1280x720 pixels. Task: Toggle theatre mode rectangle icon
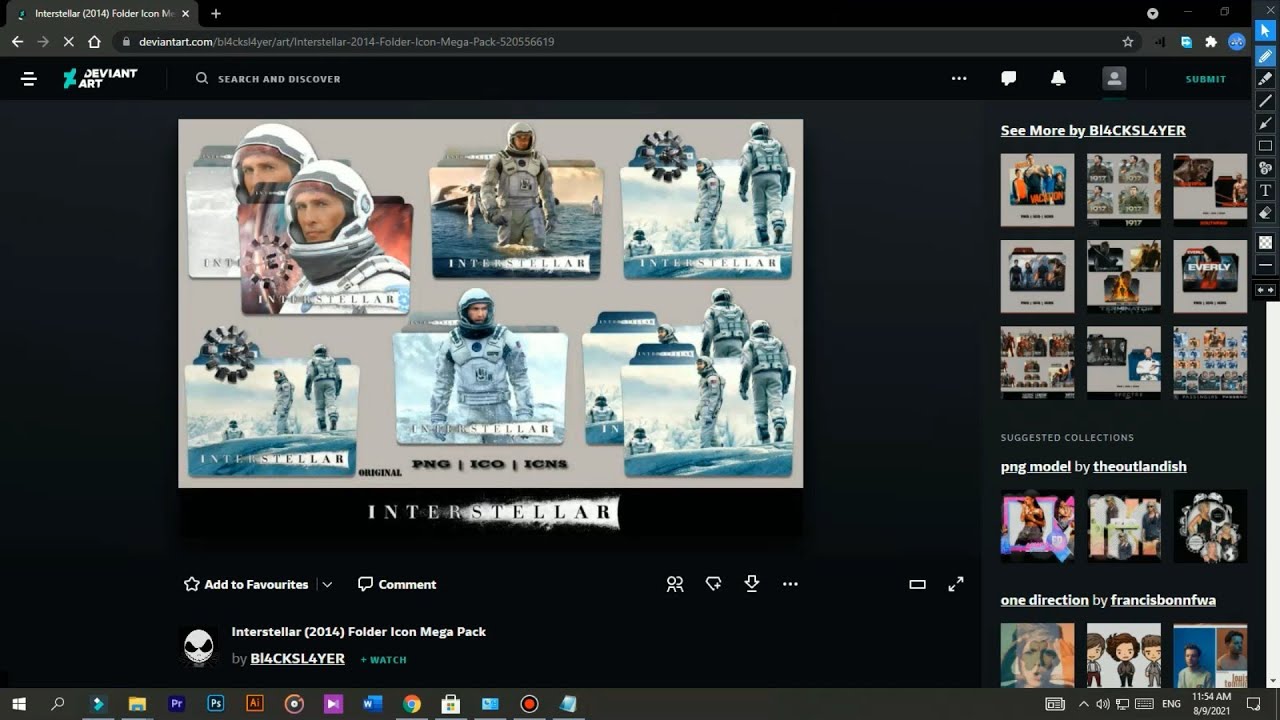pos(917,584)
